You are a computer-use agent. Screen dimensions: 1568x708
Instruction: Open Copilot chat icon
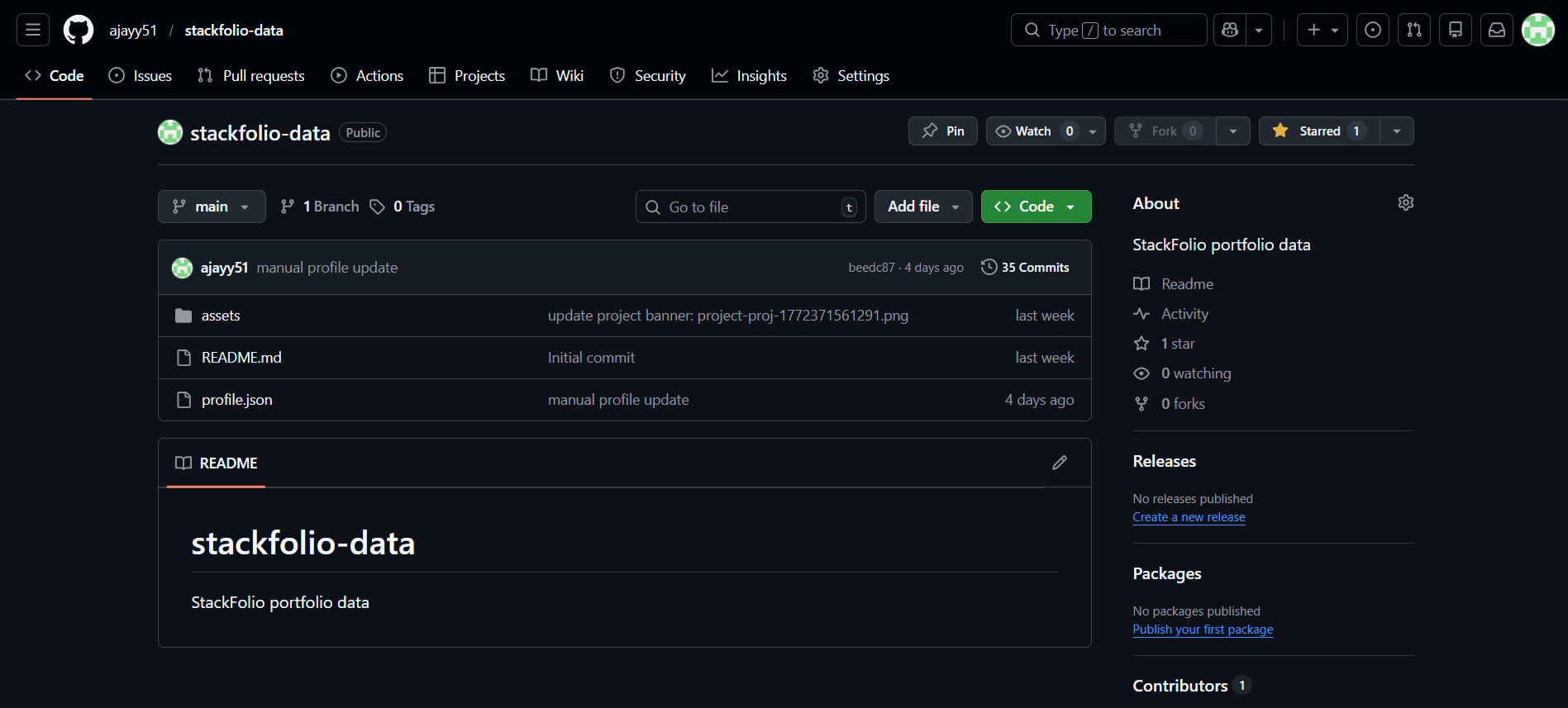[x=1230, y=30]
